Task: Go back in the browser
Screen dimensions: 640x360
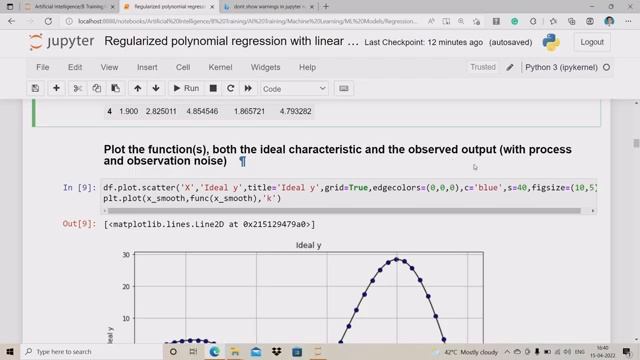Action: (11, 21)
